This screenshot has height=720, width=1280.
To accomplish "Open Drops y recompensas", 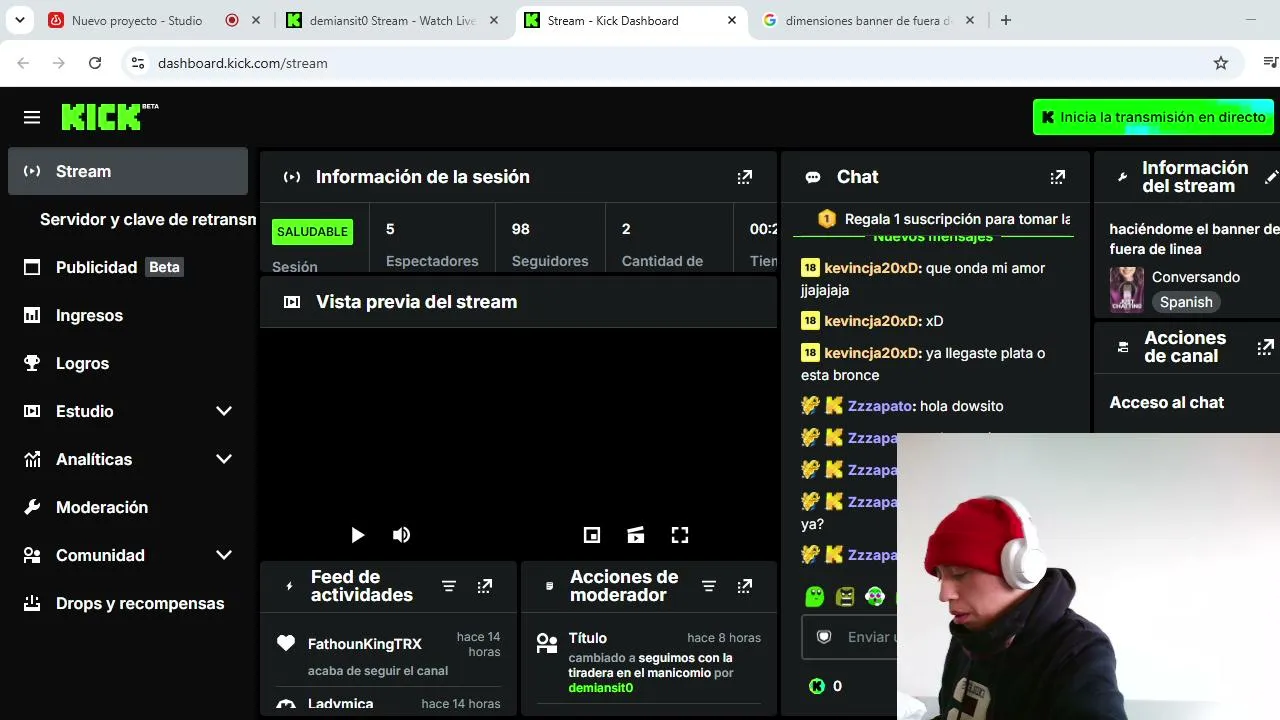I will click(x=128, y=603).
